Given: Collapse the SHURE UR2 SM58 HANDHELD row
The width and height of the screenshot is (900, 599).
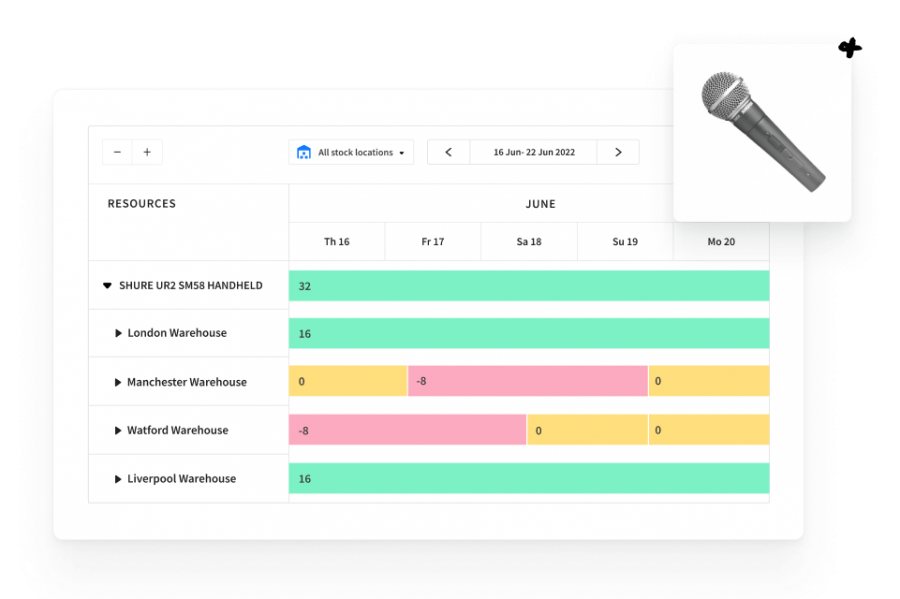Looking at the screenshot, I should 108,286.
